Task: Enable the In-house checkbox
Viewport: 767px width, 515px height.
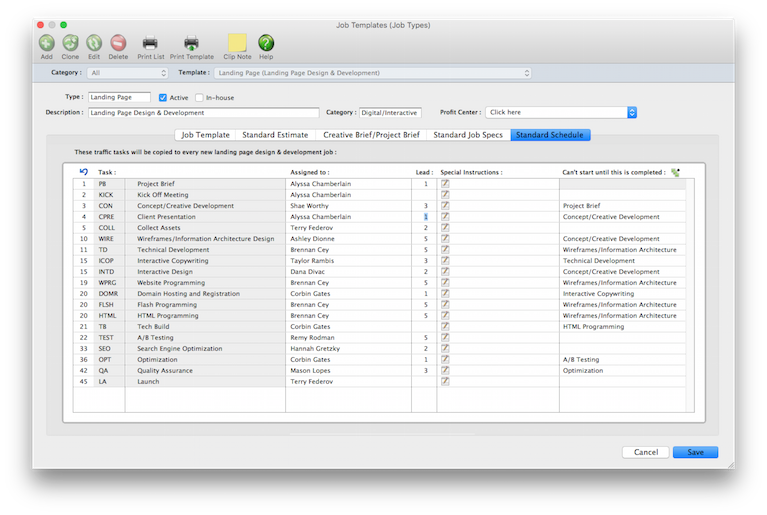Action: coord(199,98)
